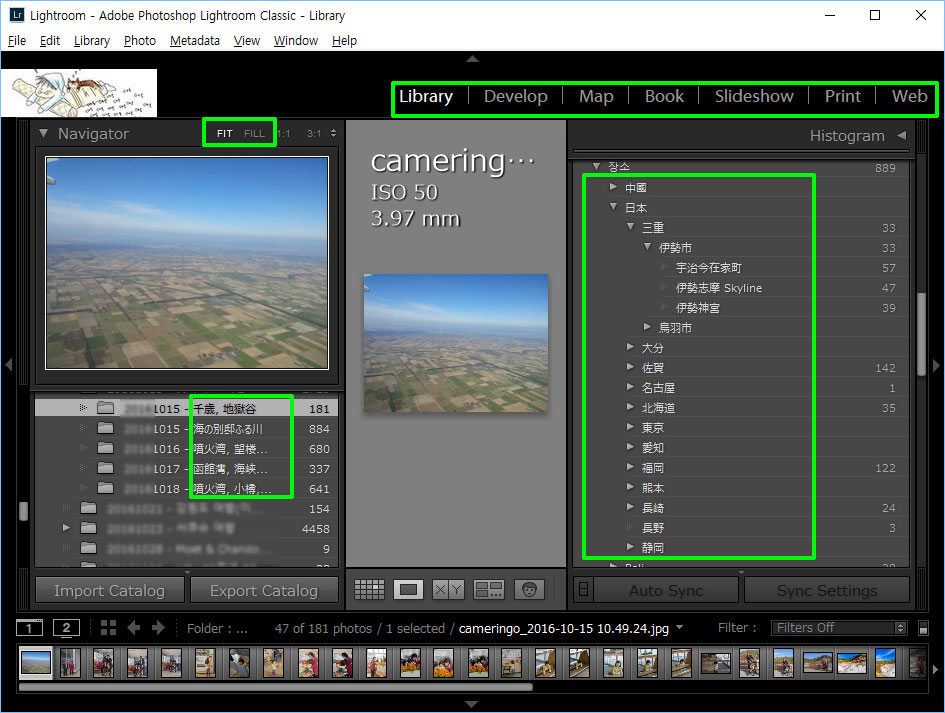Switch to the Develop module
The height and width of the screenshot is (713, 945).
pyautogui.click(x=515, y=96)
